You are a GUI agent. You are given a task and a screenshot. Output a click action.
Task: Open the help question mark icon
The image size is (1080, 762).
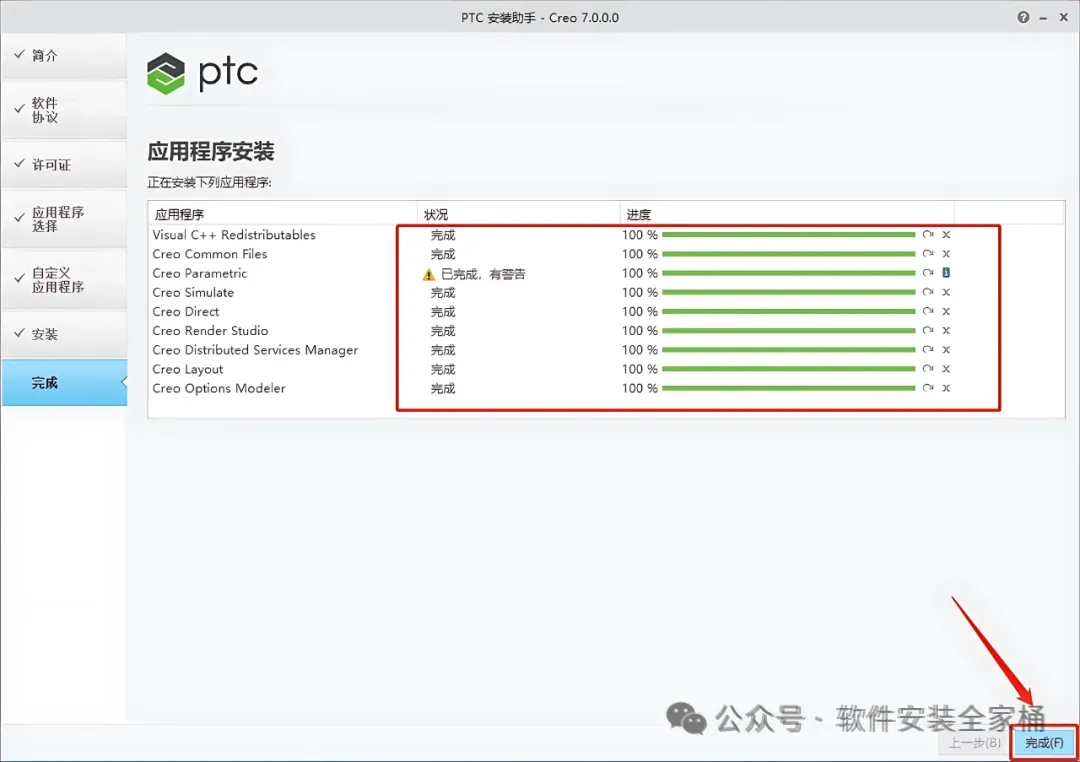pos(1023,17)
